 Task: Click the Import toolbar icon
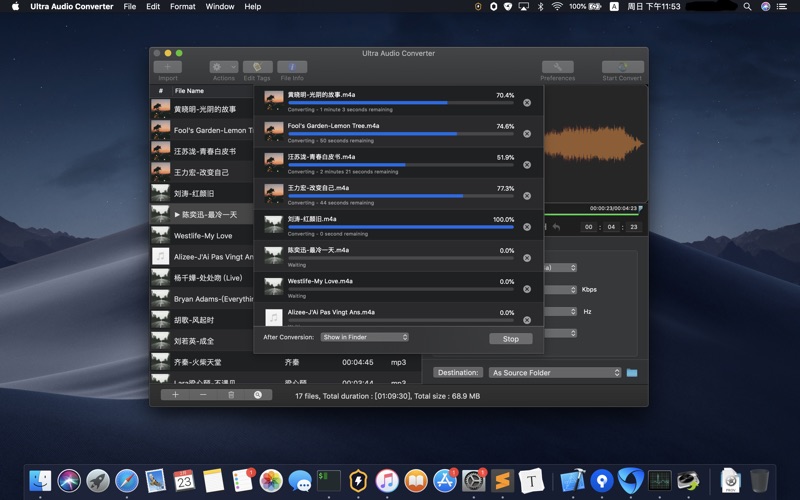pos(167,67)
